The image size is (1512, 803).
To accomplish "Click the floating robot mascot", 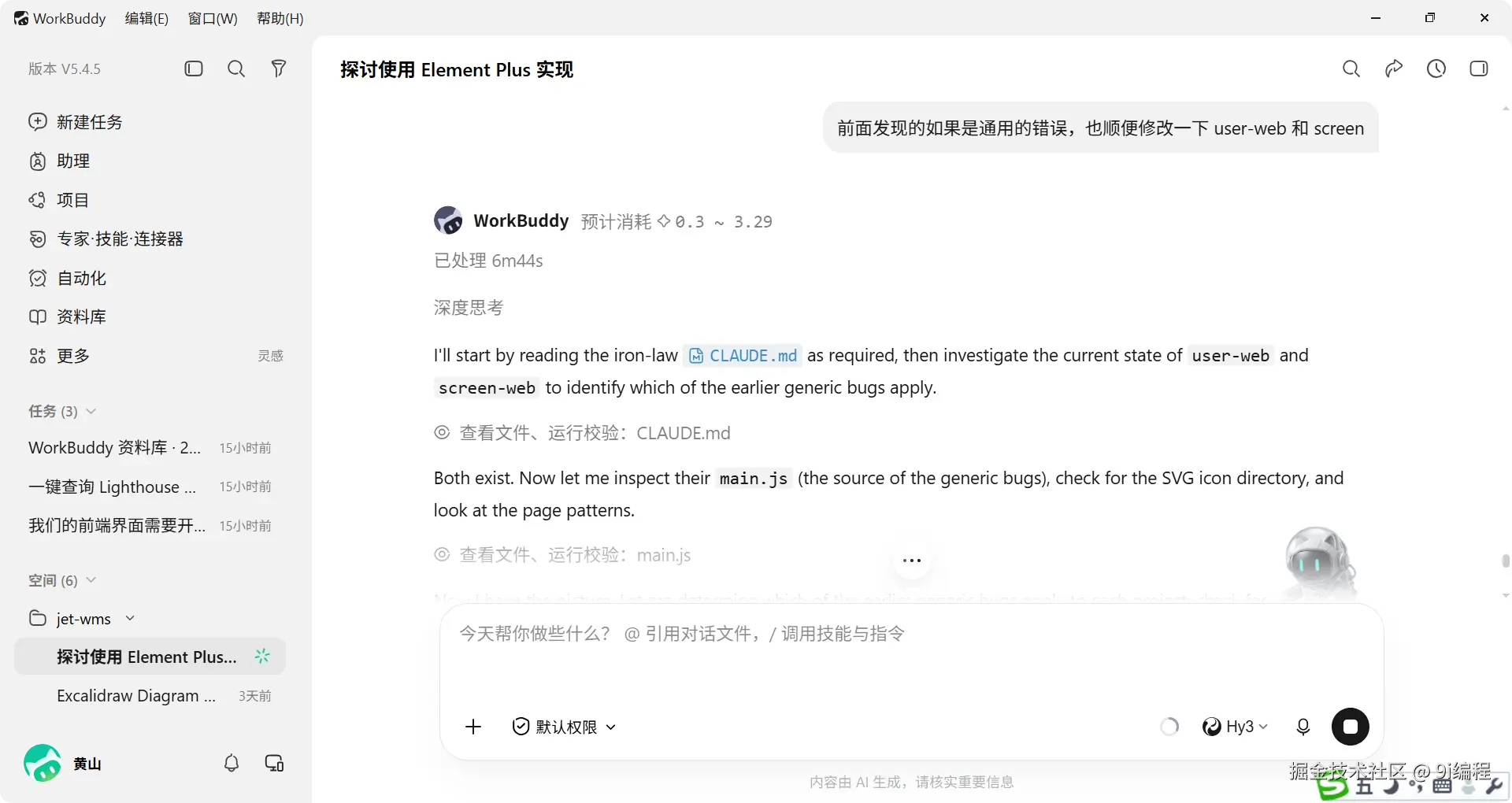I will click(1319, 562).
